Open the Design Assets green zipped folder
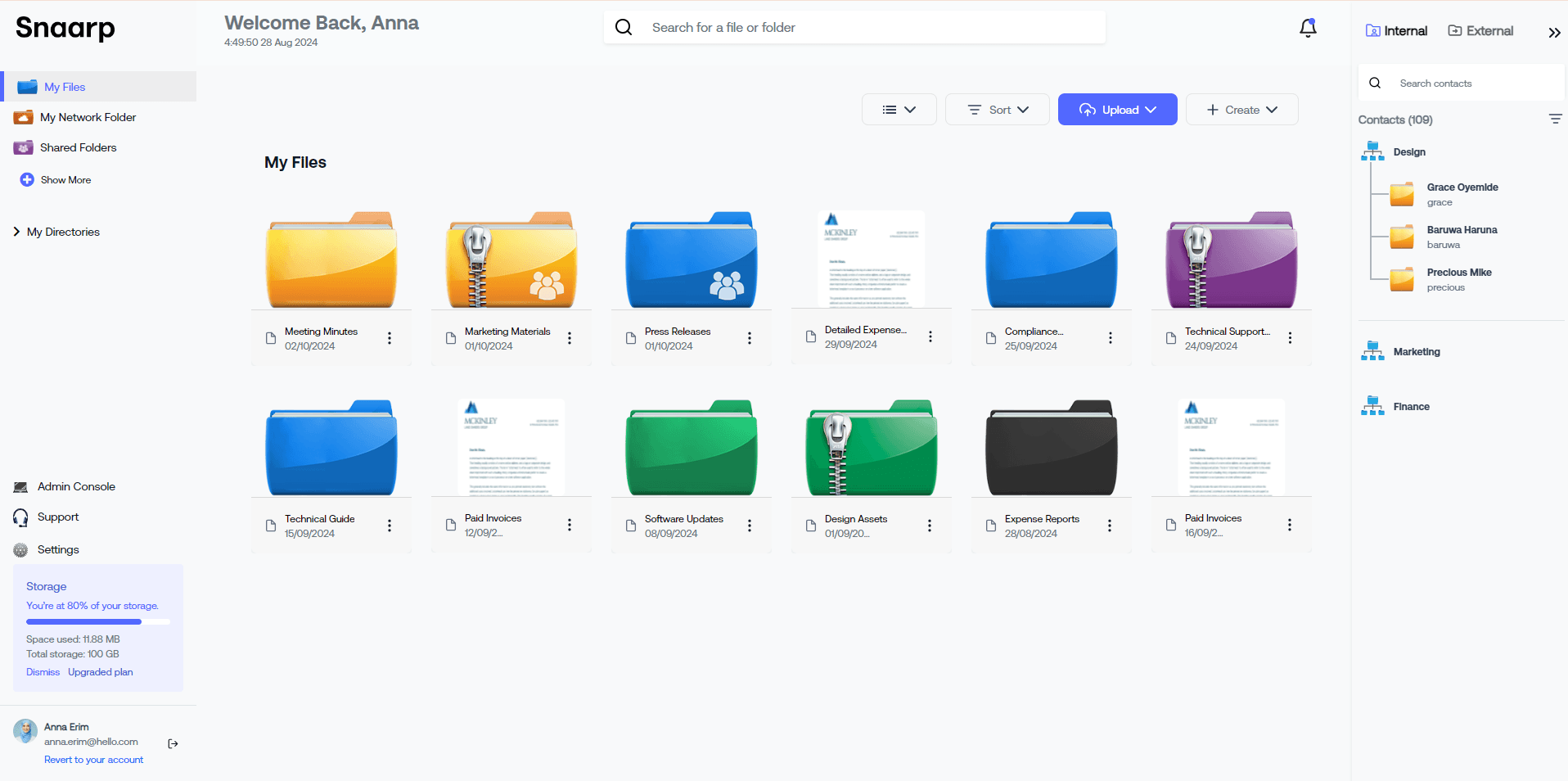The height and width of the screenshot is (781, 1568). (872, 447)
